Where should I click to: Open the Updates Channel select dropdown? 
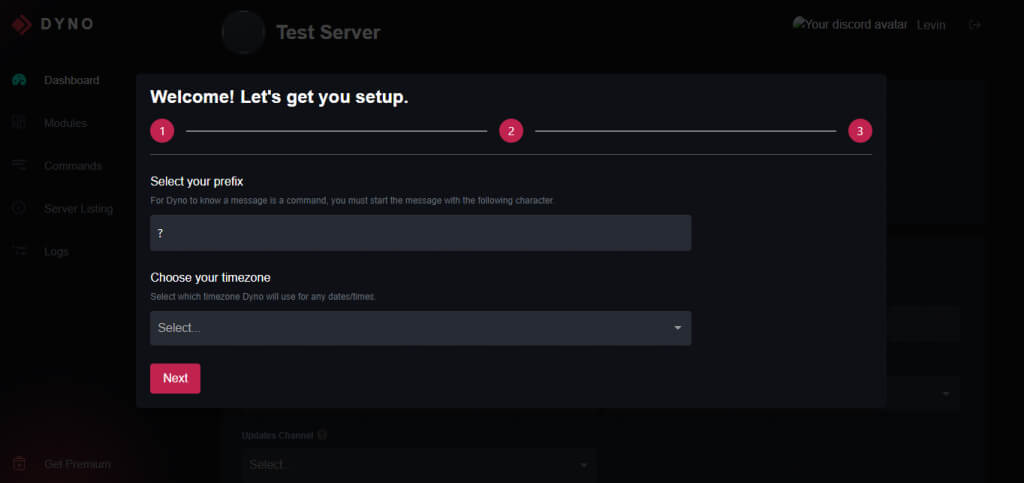[418, 464]
